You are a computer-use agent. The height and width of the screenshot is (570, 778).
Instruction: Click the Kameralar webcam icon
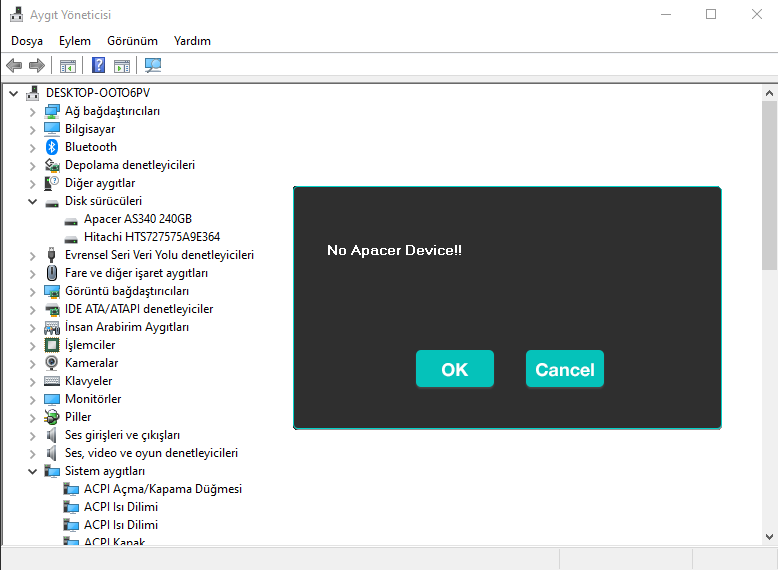(51, 363)
